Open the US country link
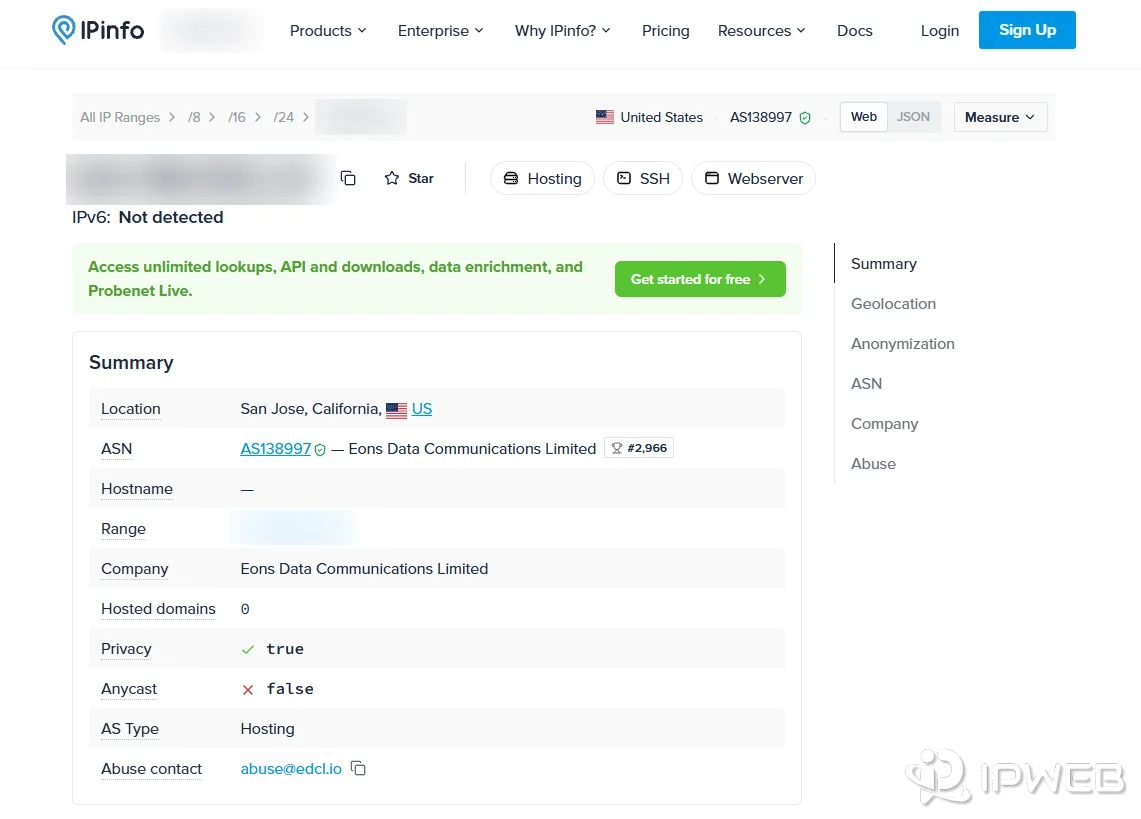The height and width of the screenshot is (819, 1141). (x=421, y=408)
